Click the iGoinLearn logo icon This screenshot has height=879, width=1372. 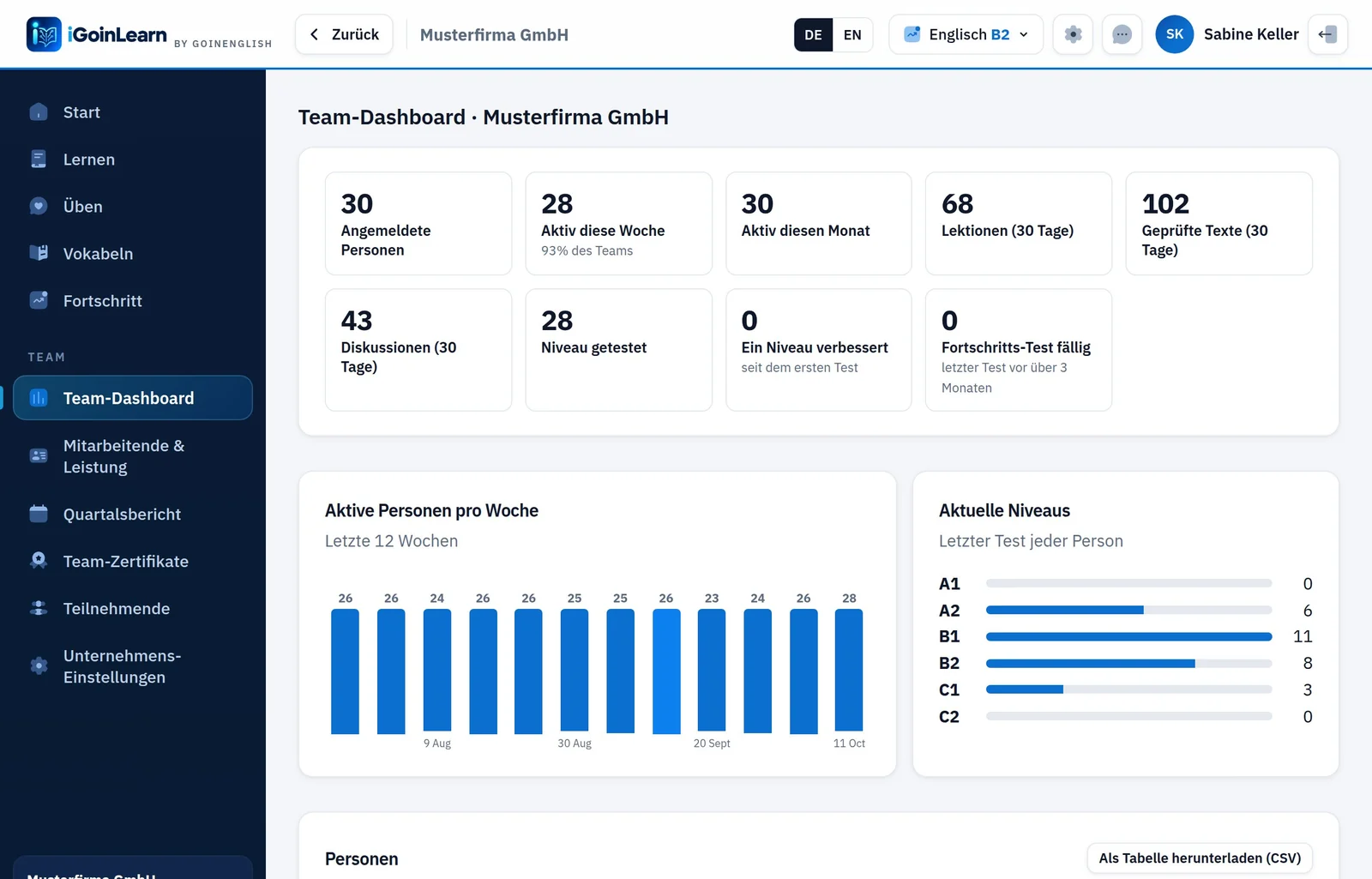click(44, 34)
